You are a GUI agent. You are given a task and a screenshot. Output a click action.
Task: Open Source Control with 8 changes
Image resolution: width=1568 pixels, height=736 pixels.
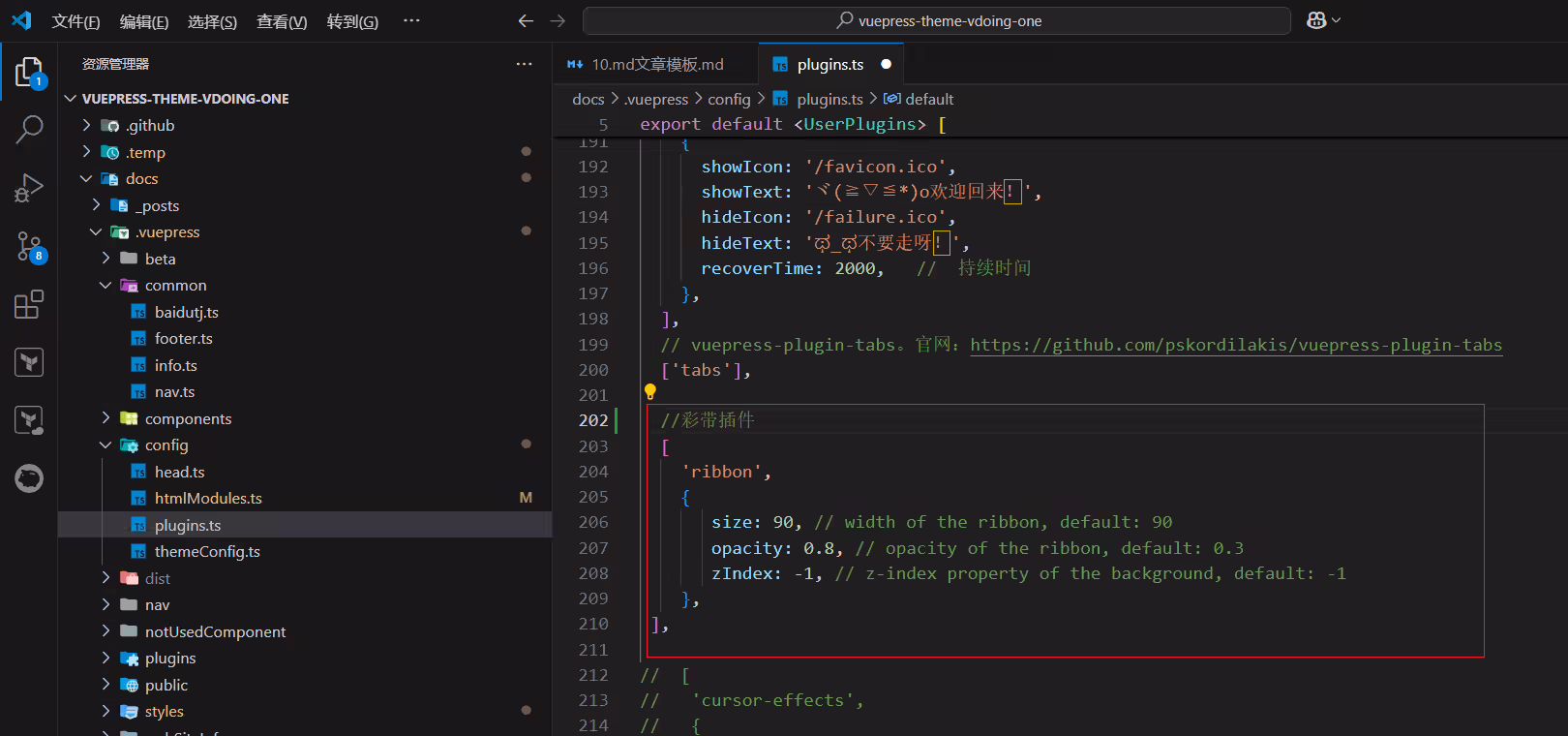pos(29,247)
